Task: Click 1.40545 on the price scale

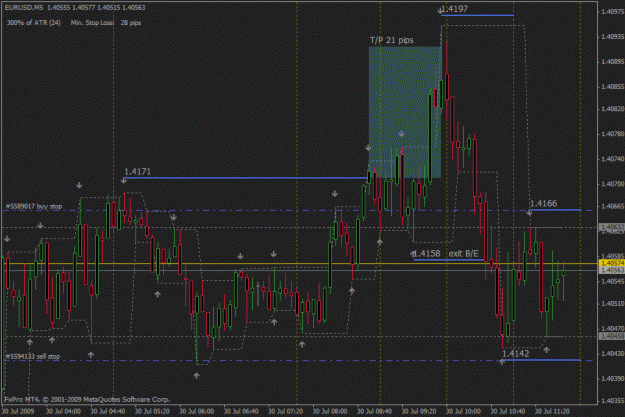Action: tap(612, 281)
